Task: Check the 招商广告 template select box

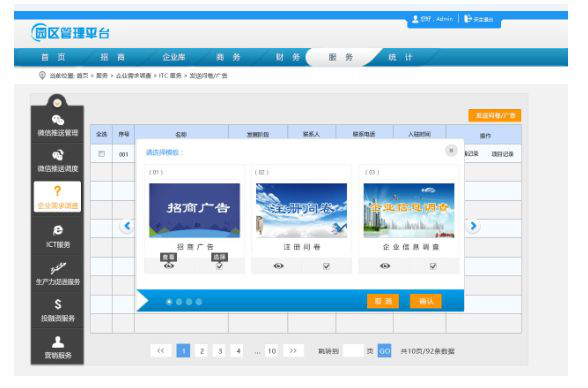Action: pos(219,266)
